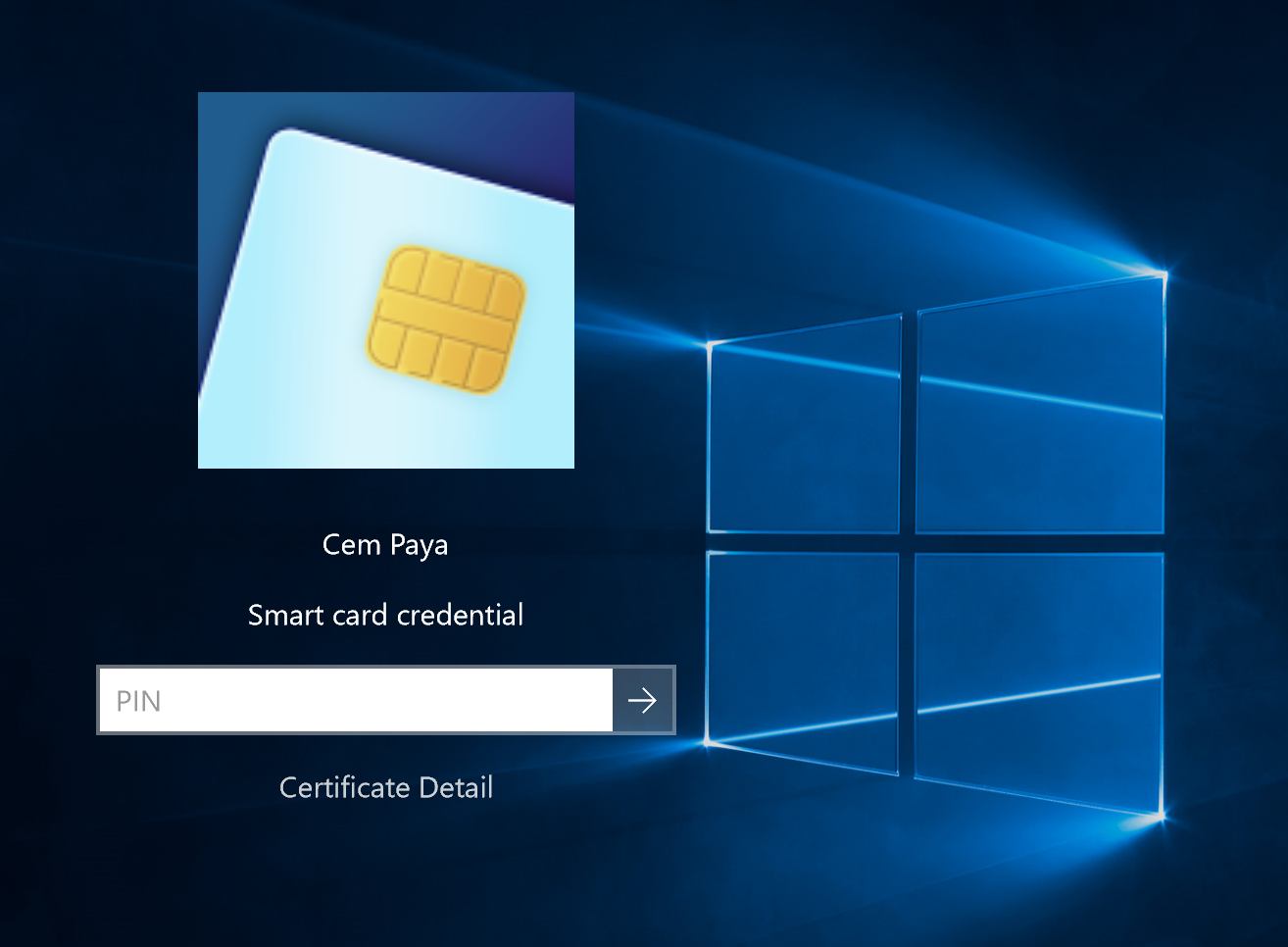Click the empty white area inside the PIN box
The height and width of the screenshot is (947, 1288).
(412, 700)
